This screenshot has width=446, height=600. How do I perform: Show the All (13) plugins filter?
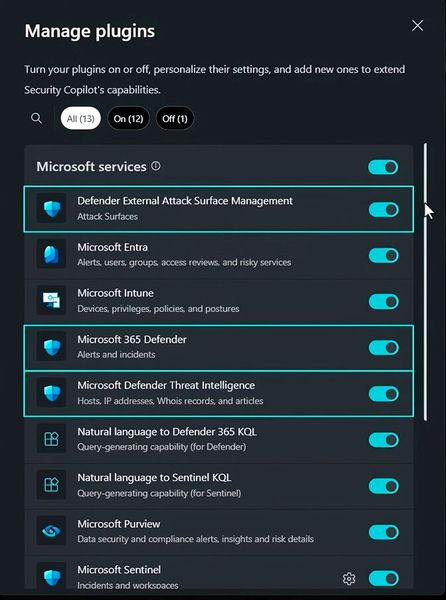pos(81,118)
